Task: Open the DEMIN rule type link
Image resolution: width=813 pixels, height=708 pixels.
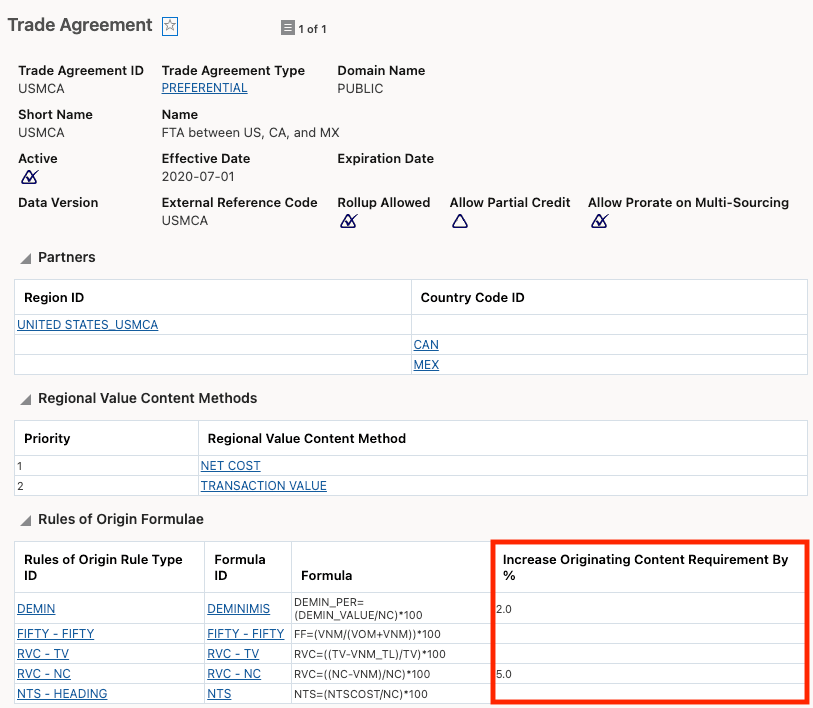Action: 36,608
